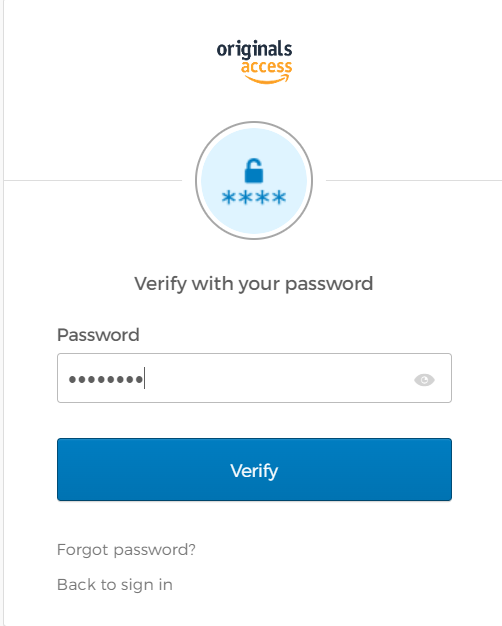The height and width of the screenshot is (626, 502).
Task: Click the 'Verify with your password' heading
Action: click(254, 284)
